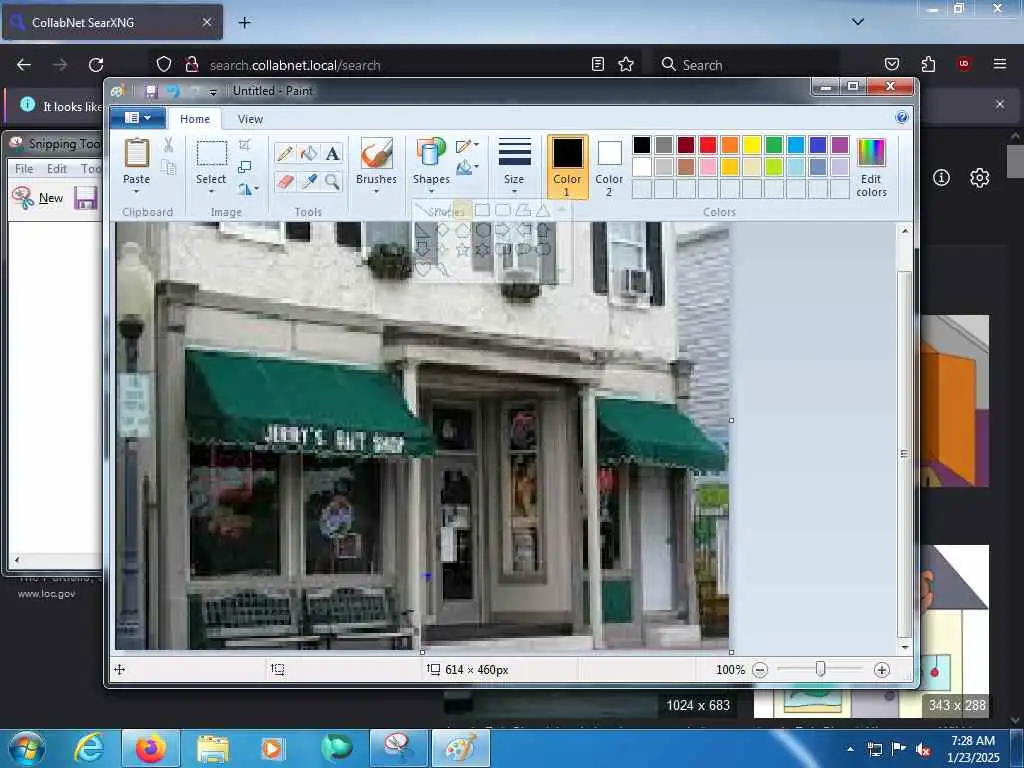Select the Magnifier tool
Viewport: 1024px width, 768px height.
(x=332, y=182)
